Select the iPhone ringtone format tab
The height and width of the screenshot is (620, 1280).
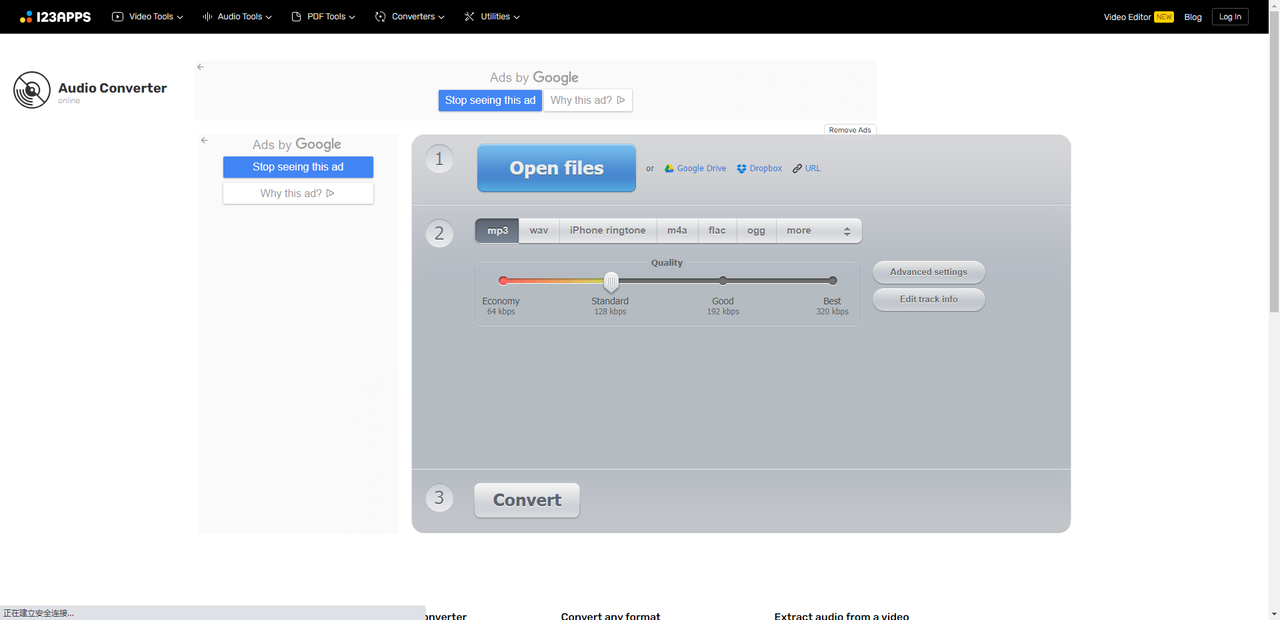(x=608, y=231)
